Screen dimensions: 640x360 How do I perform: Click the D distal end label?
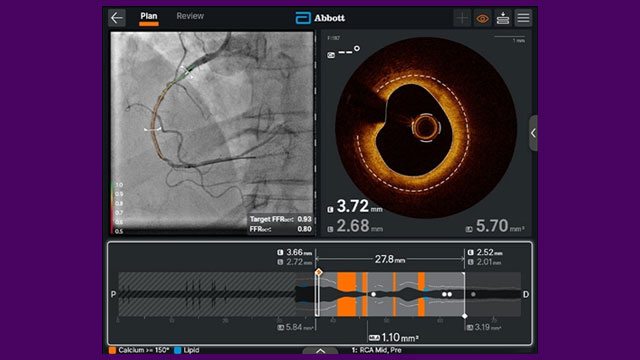click(526, 294)
